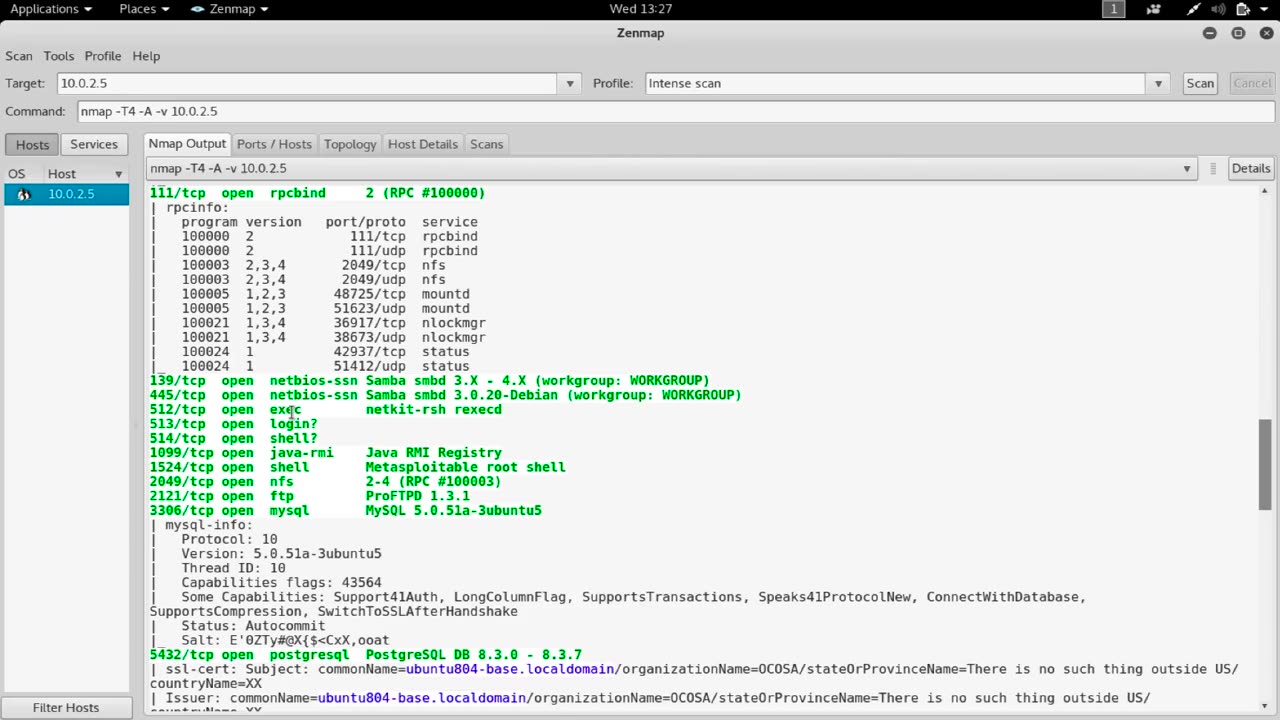Click the 111/tcp rpcbind output line

[x=318, y=193]
